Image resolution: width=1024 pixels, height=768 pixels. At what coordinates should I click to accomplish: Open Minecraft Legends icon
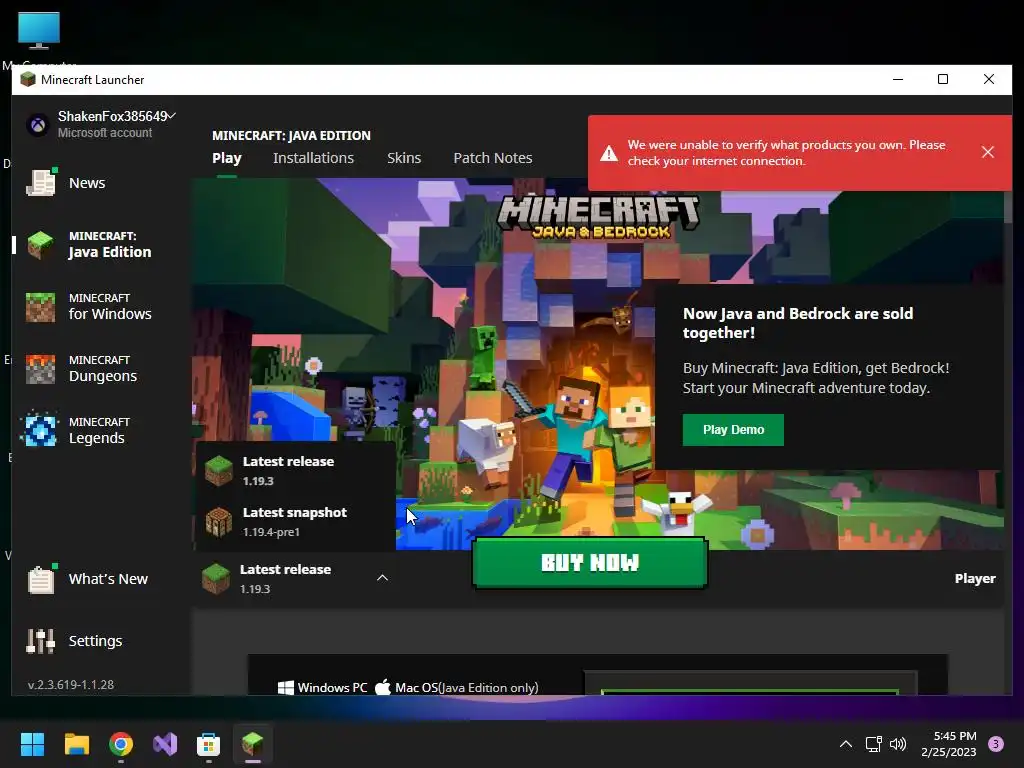tap(40, 430)
